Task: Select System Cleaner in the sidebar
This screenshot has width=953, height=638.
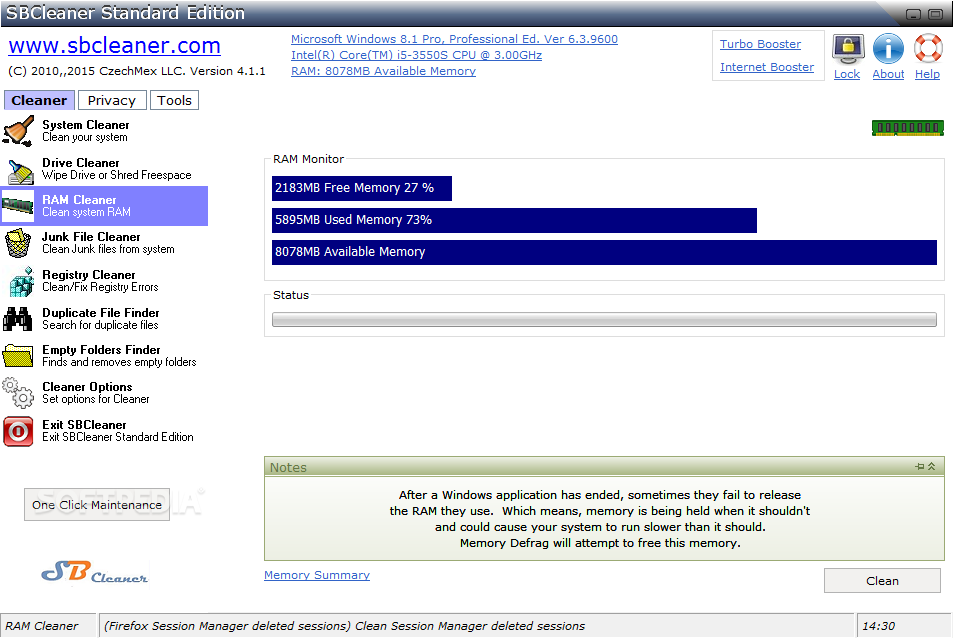Action: pyautogui.click(x=105, y=131)
